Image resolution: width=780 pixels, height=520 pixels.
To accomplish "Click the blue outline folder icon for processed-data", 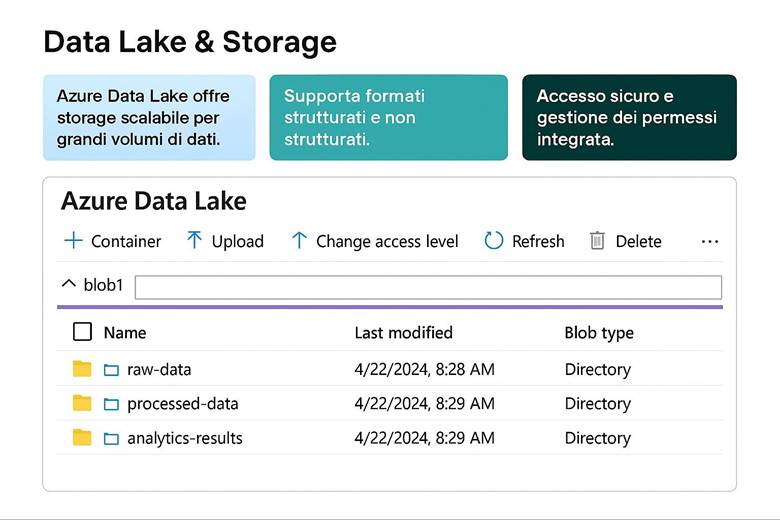I will [x=111, y=404].
